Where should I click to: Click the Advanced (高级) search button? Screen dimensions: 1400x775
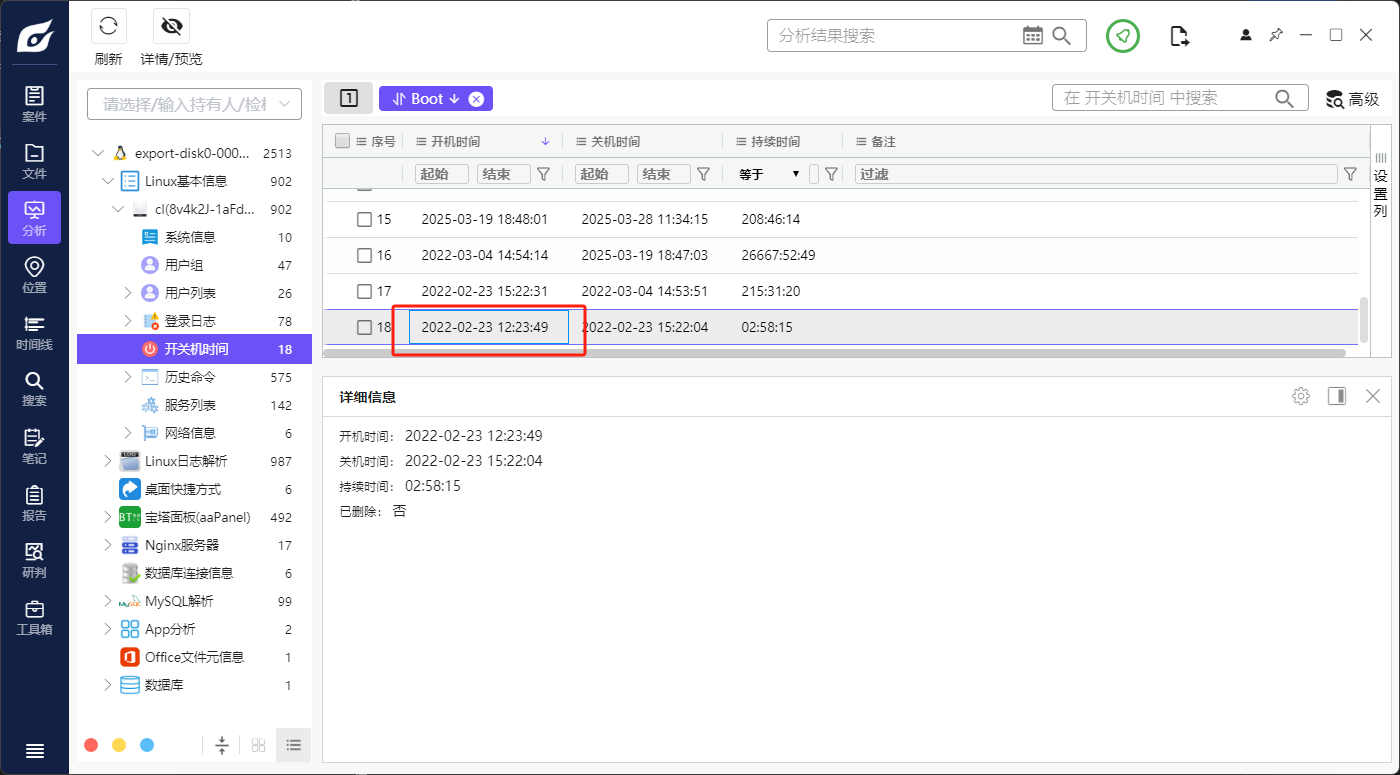(x=1352, y=99)
